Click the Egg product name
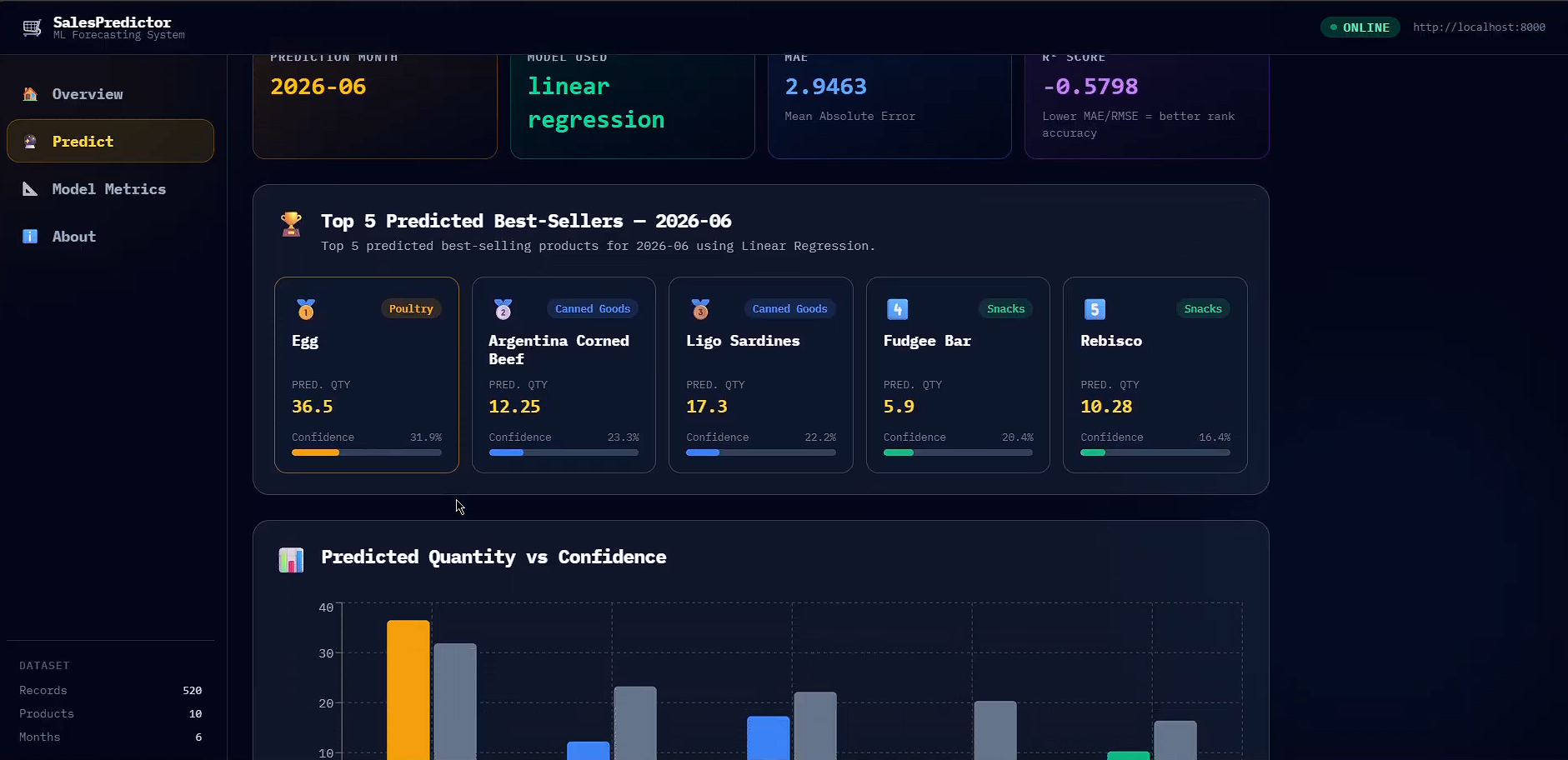The width and height of the screenshot is (1568, 760). (x=305, y=342)
